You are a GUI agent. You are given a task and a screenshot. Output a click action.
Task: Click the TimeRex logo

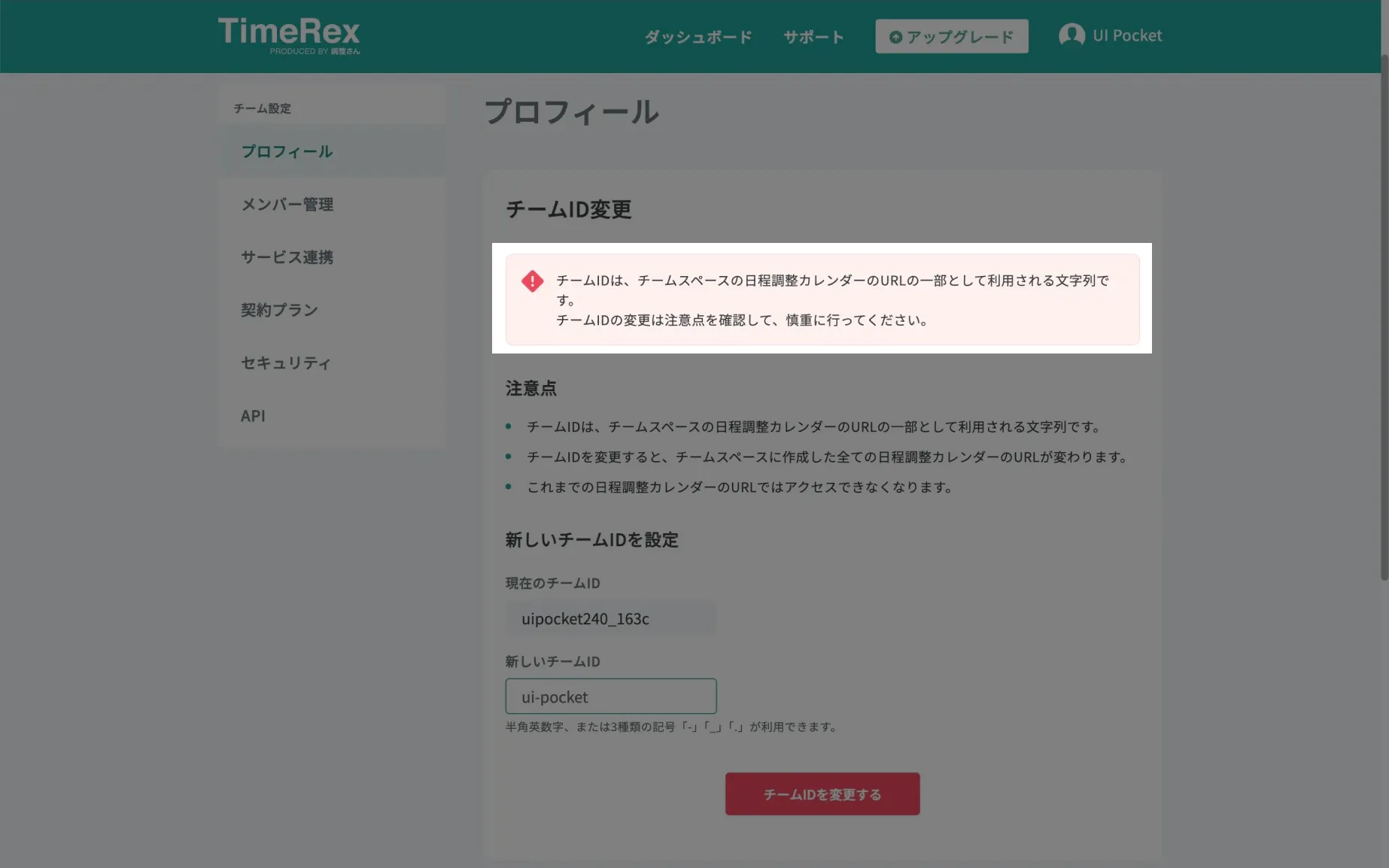click(x=289, y=33)
